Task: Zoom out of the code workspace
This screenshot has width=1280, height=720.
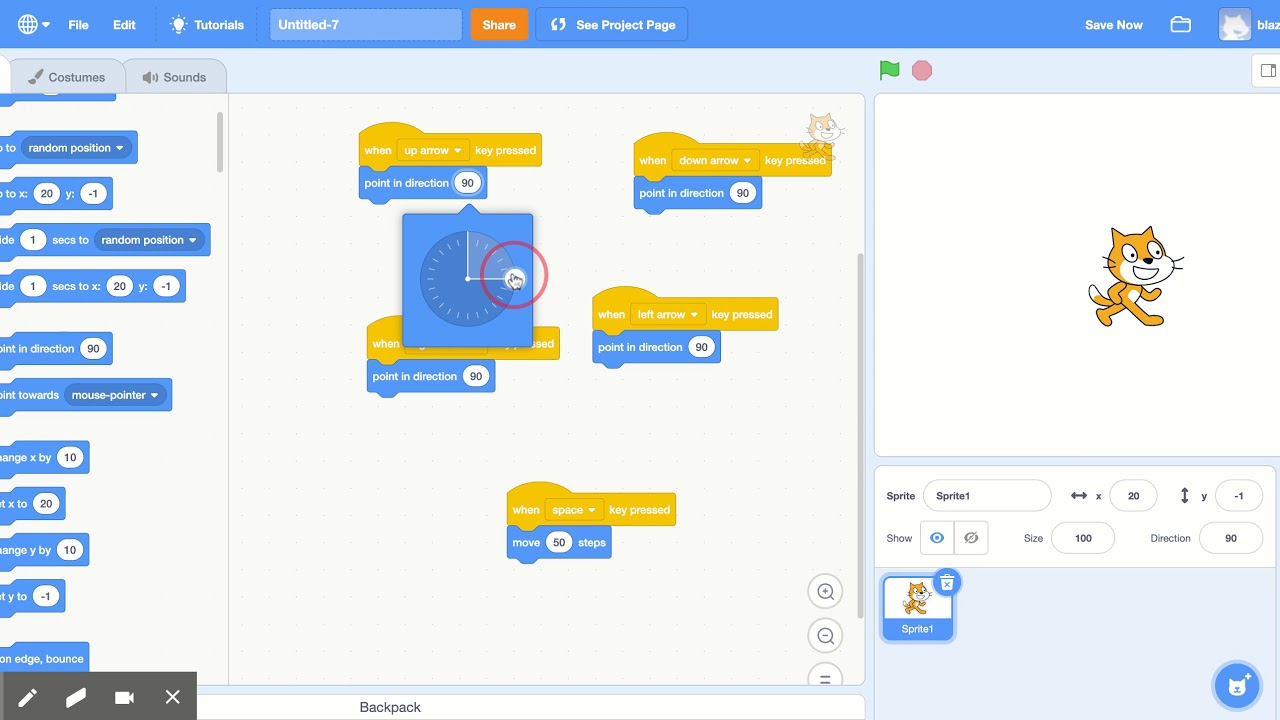Action: 826,635
